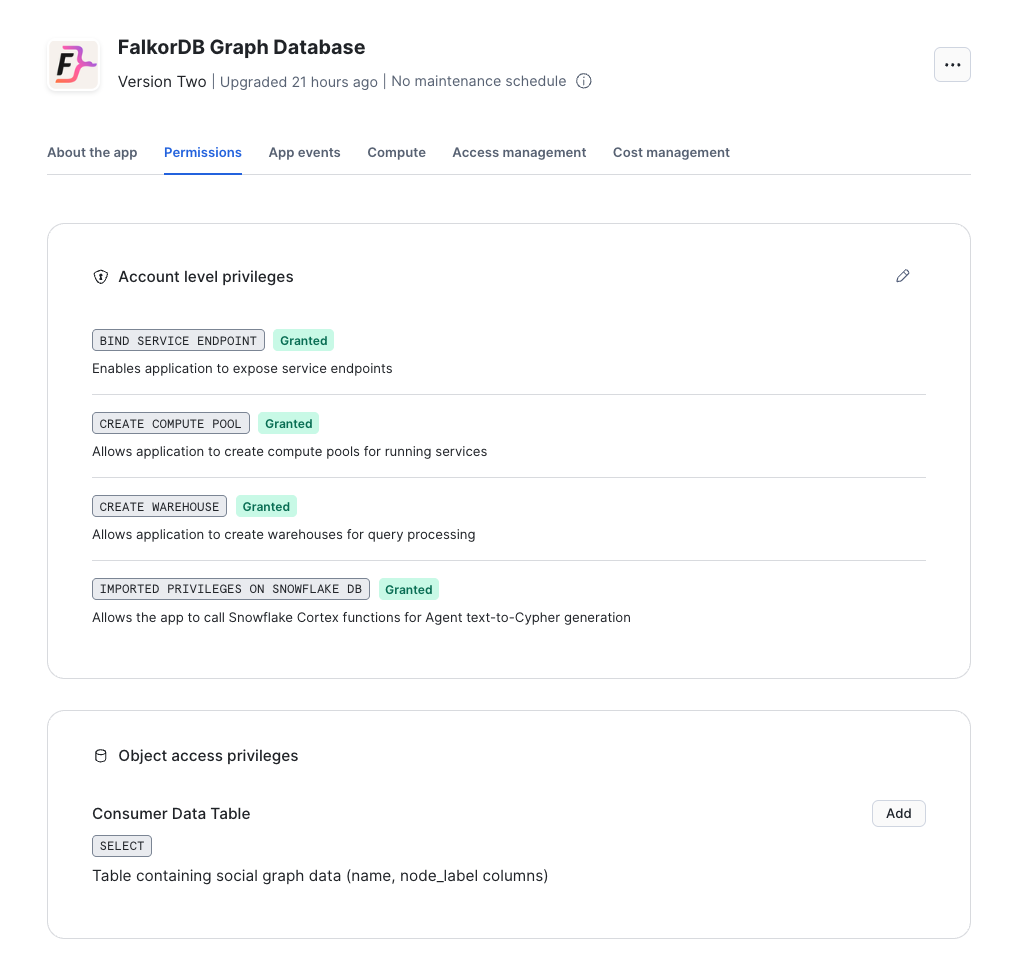Image resolution: width=1016 pixels, height=958 pixels.
Task: Open the three-dot more options menu
Action: [x=952, y=65]
